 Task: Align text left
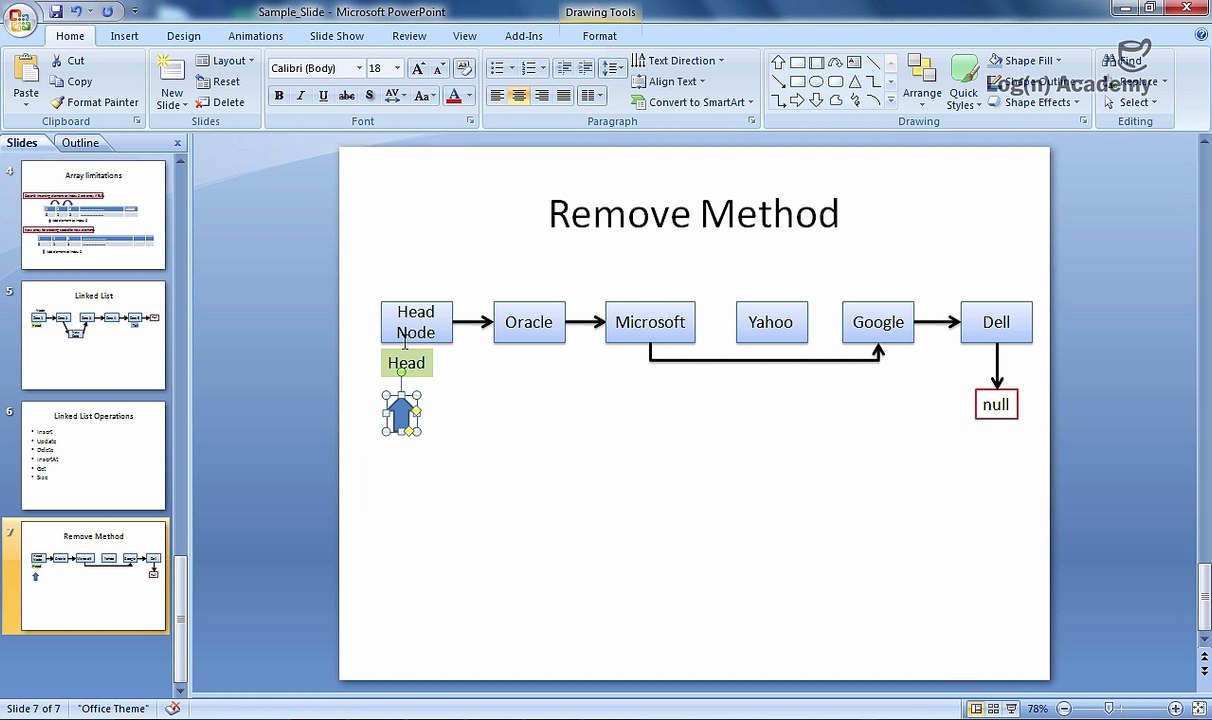coord(497,96)
